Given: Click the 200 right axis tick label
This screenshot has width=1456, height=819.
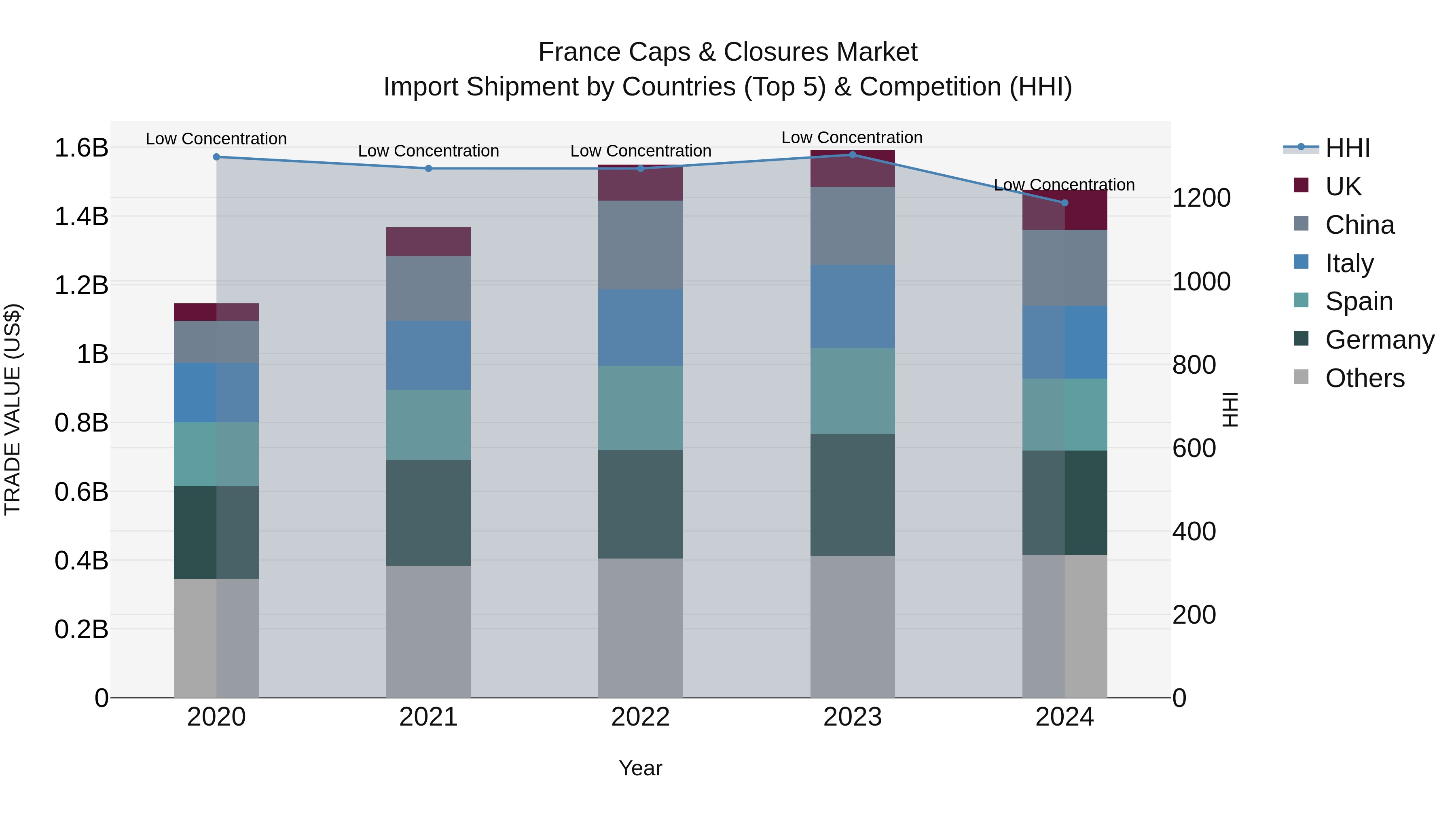Looking at the screenshot, I should click(1194, 614).
